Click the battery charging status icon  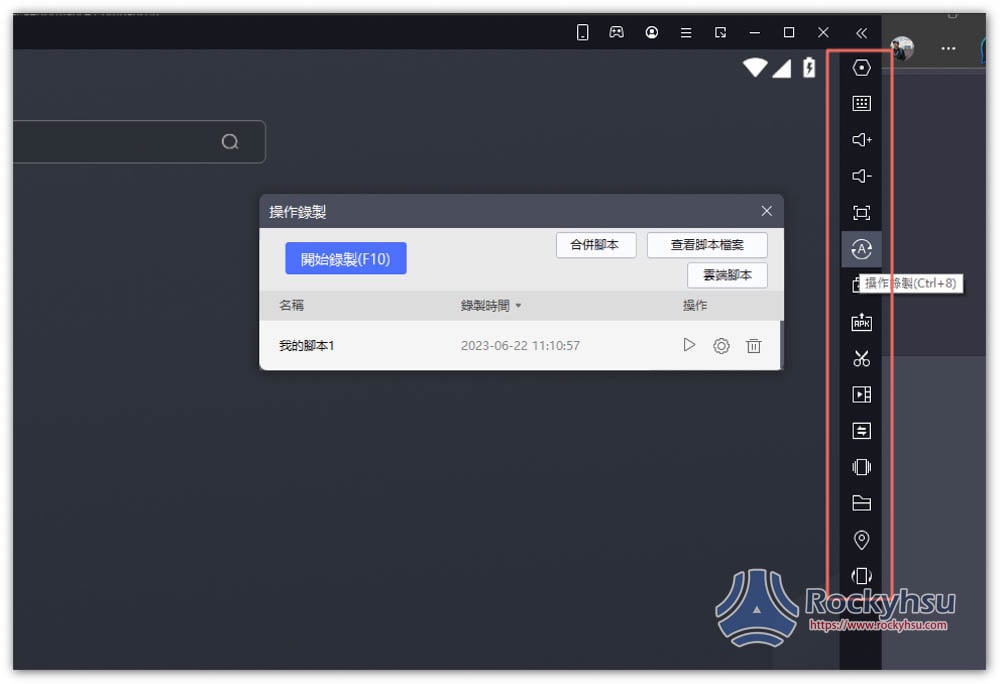809,67
